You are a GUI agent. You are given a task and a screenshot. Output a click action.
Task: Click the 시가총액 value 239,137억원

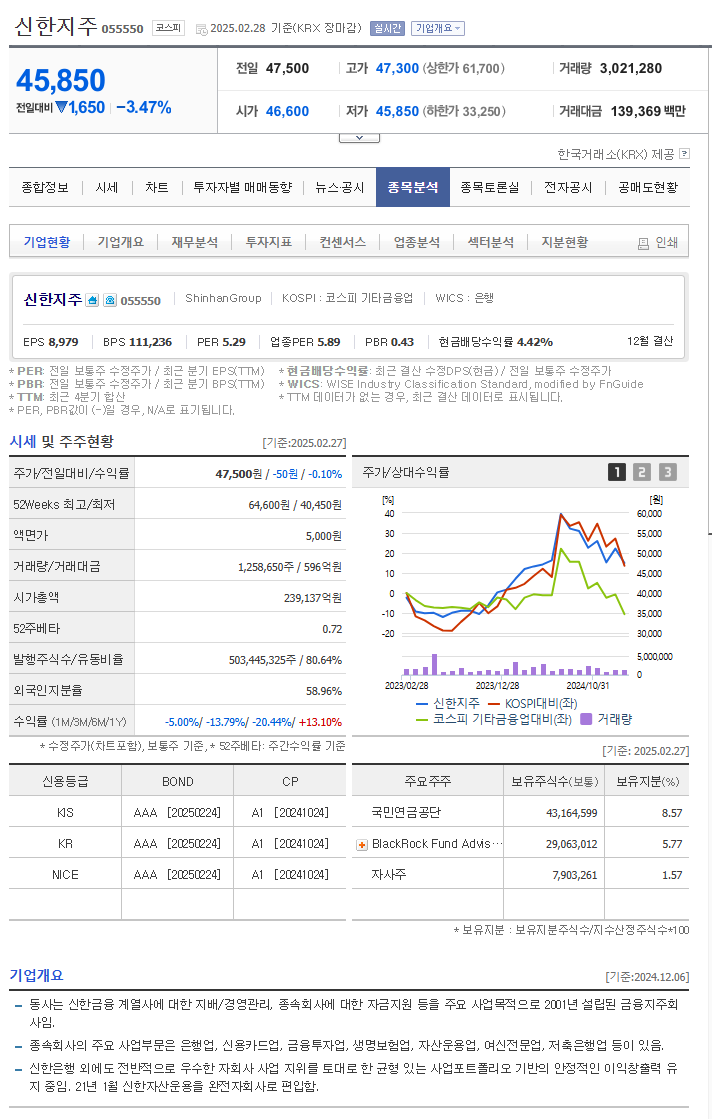(x=312, y=598)
